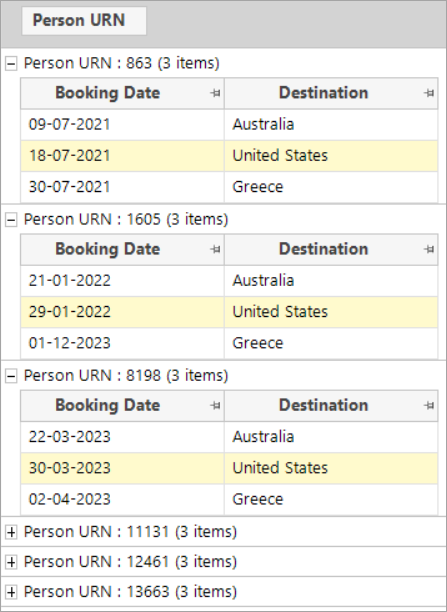This screenshot has width=447, height=612.
Task: Select the highlighted 18-07-2021 United States row
Action: (229, 156)
